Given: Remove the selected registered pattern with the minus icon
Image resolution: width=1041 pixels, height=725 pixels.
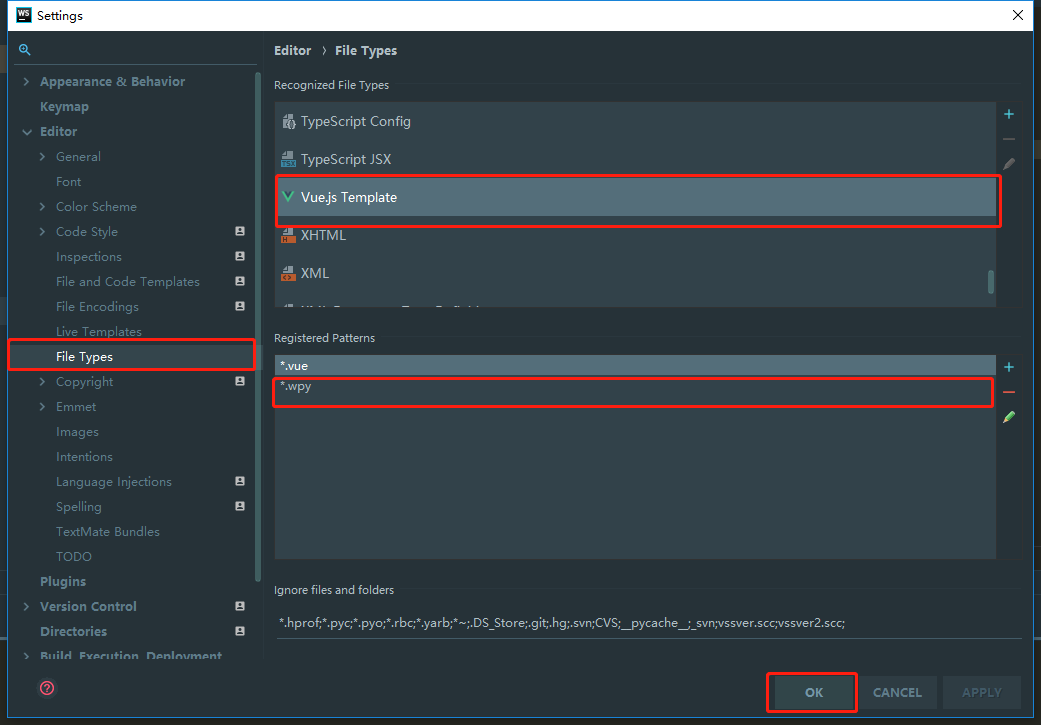Looking at the screenshot, I should tap(1009, 393).
